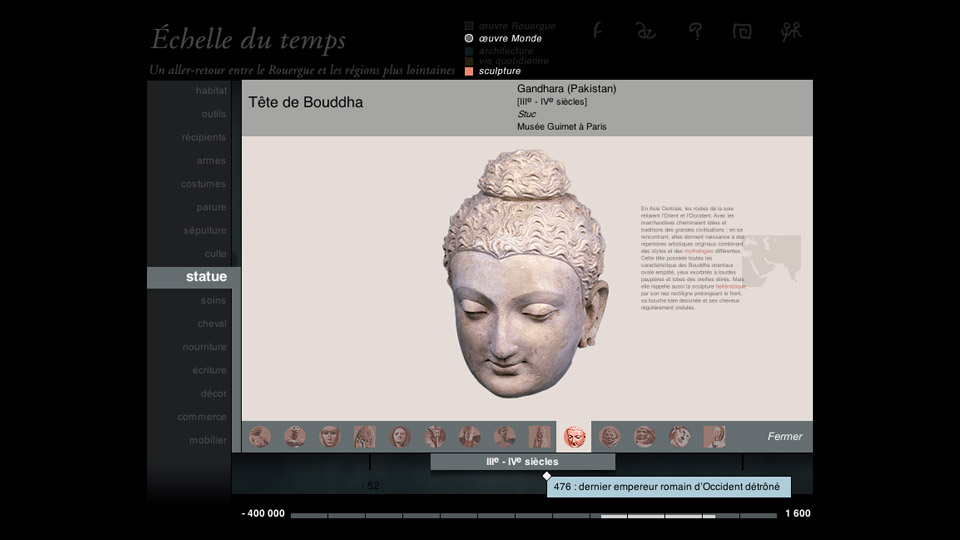Follow the 'mythologies' red link
Viewport: 960px width, 540px height.
coord(699,251)
